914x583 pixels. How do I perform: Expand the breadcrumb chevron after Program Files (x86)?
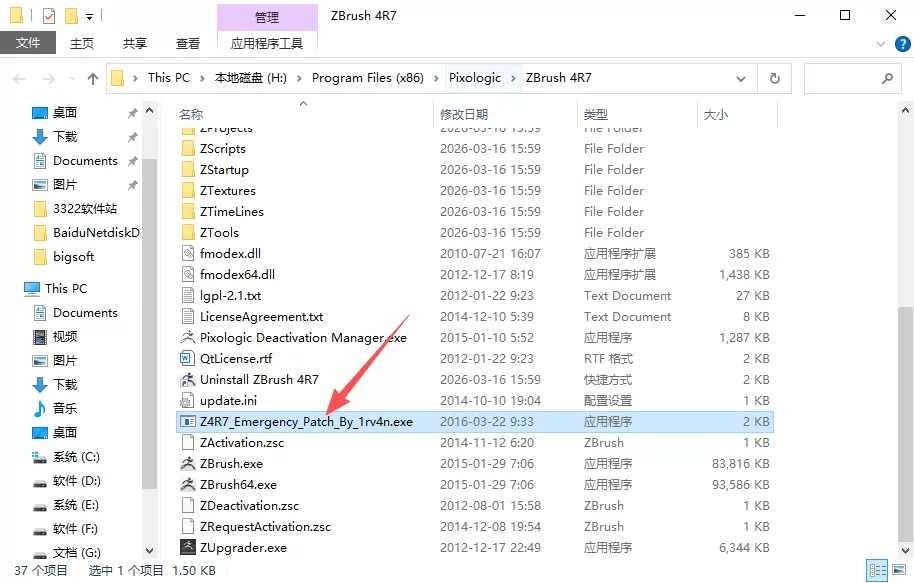436,78
